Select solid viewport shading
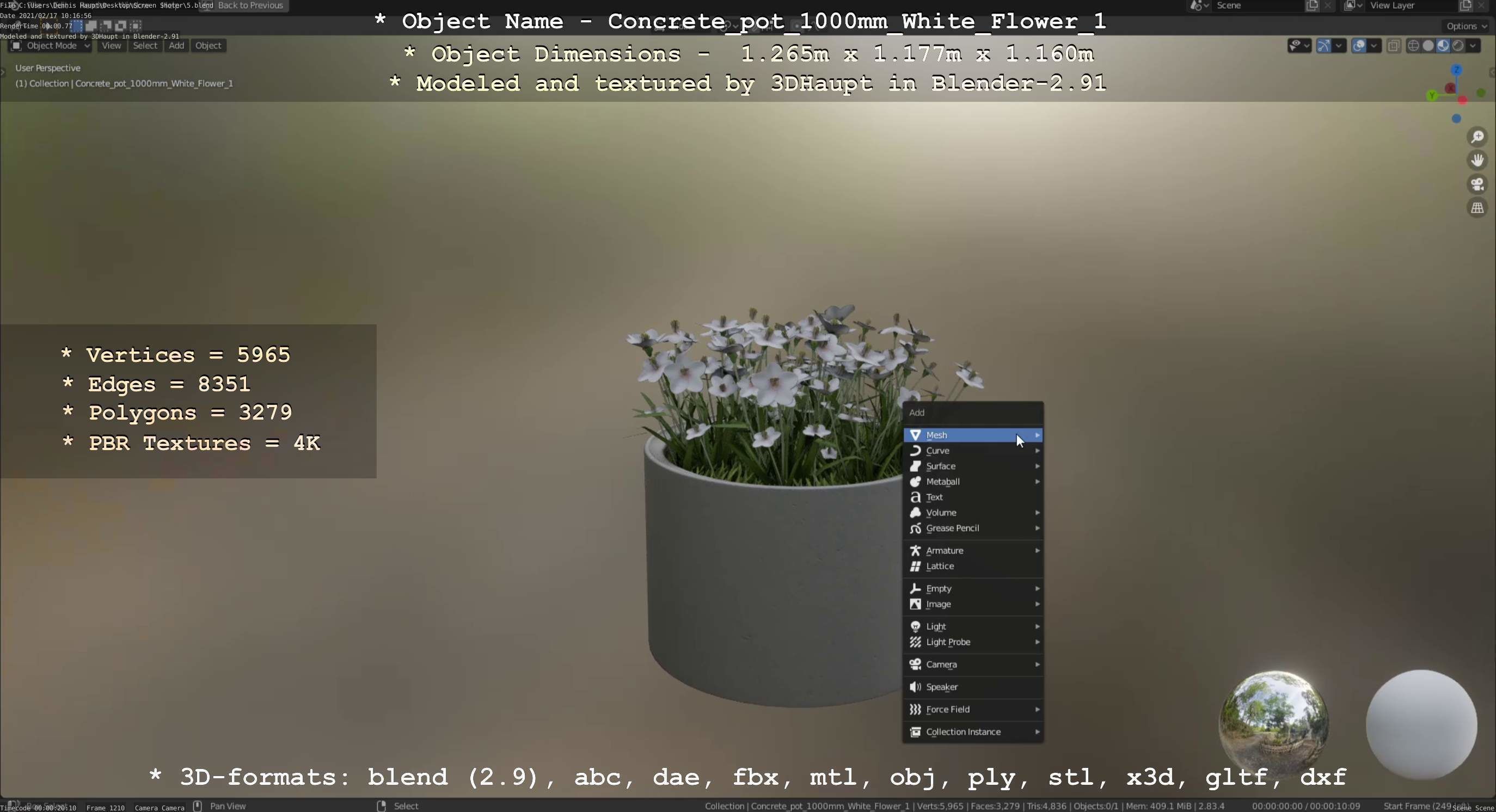Screen dimensions: 1496x812 tap(1428, 46)
